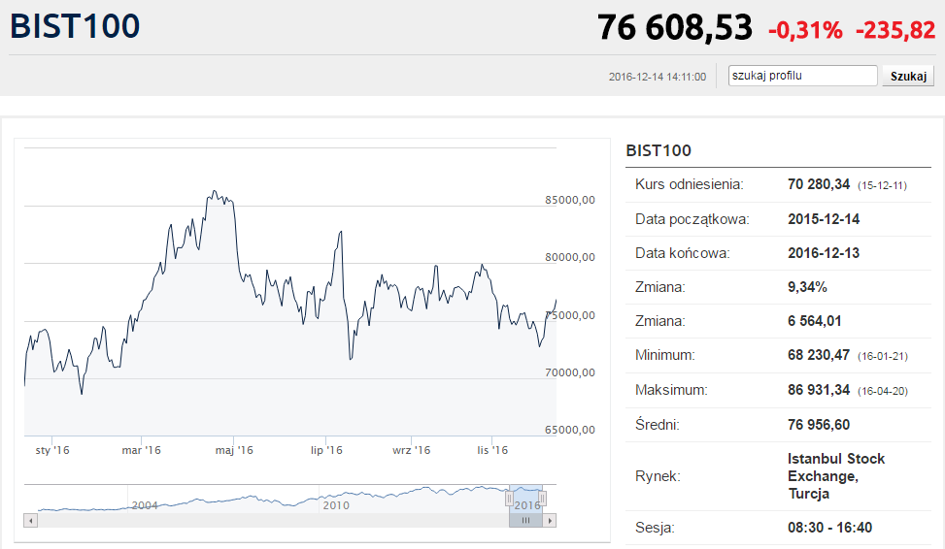Click the Szukaj button
This screenshot has height=549, width=945.
(908, 76)
